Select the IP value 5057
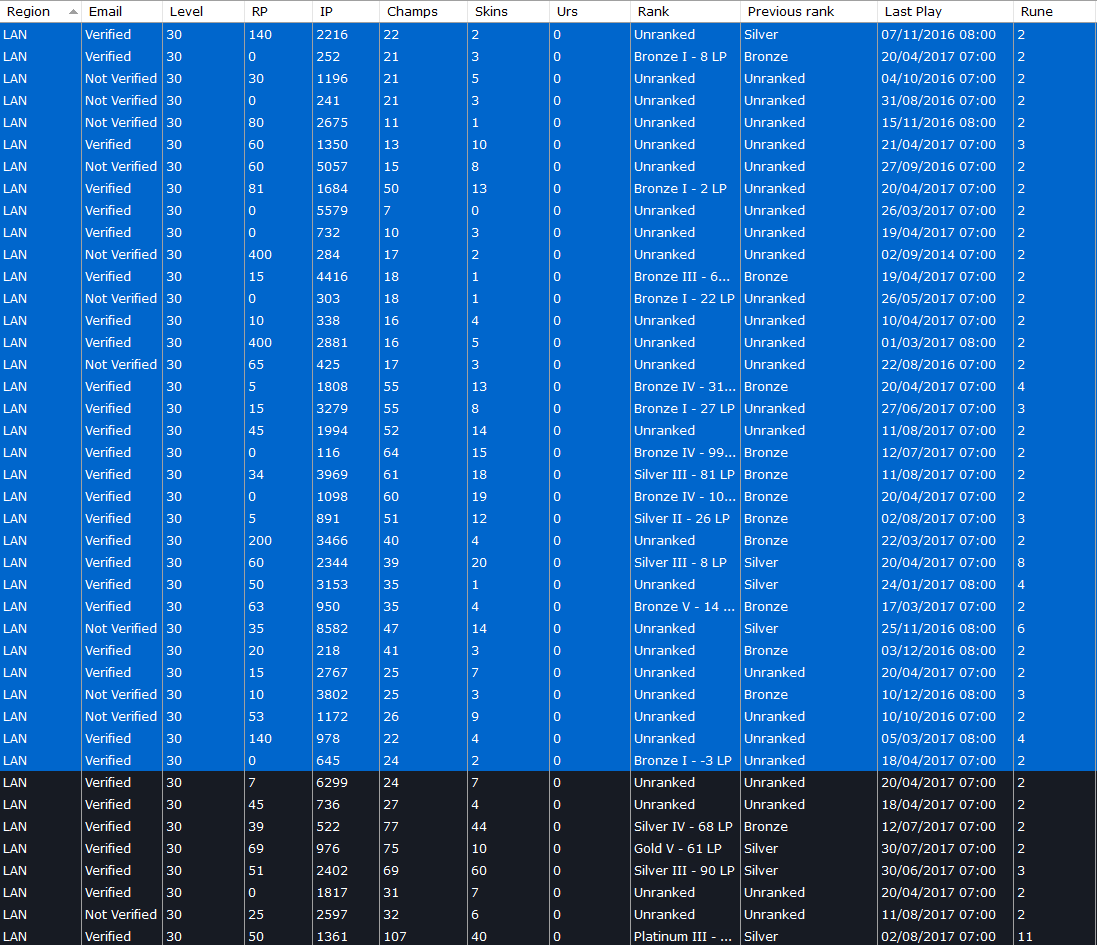The width and height of the screenshot is (1097, 945). pos(332,166)
